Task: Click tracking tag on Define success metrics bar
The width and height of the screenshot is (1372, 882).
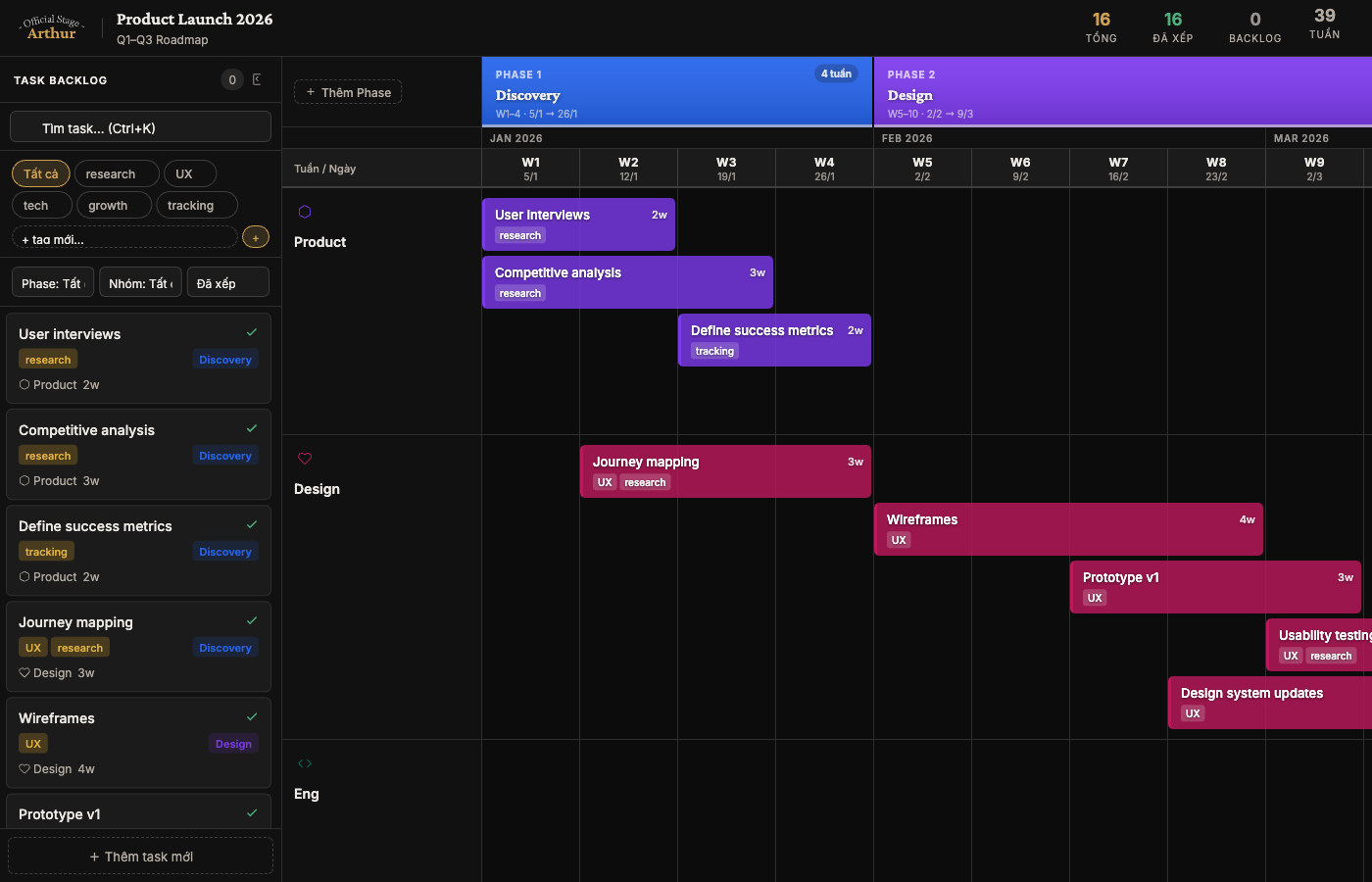Action: tap(714, 351)
